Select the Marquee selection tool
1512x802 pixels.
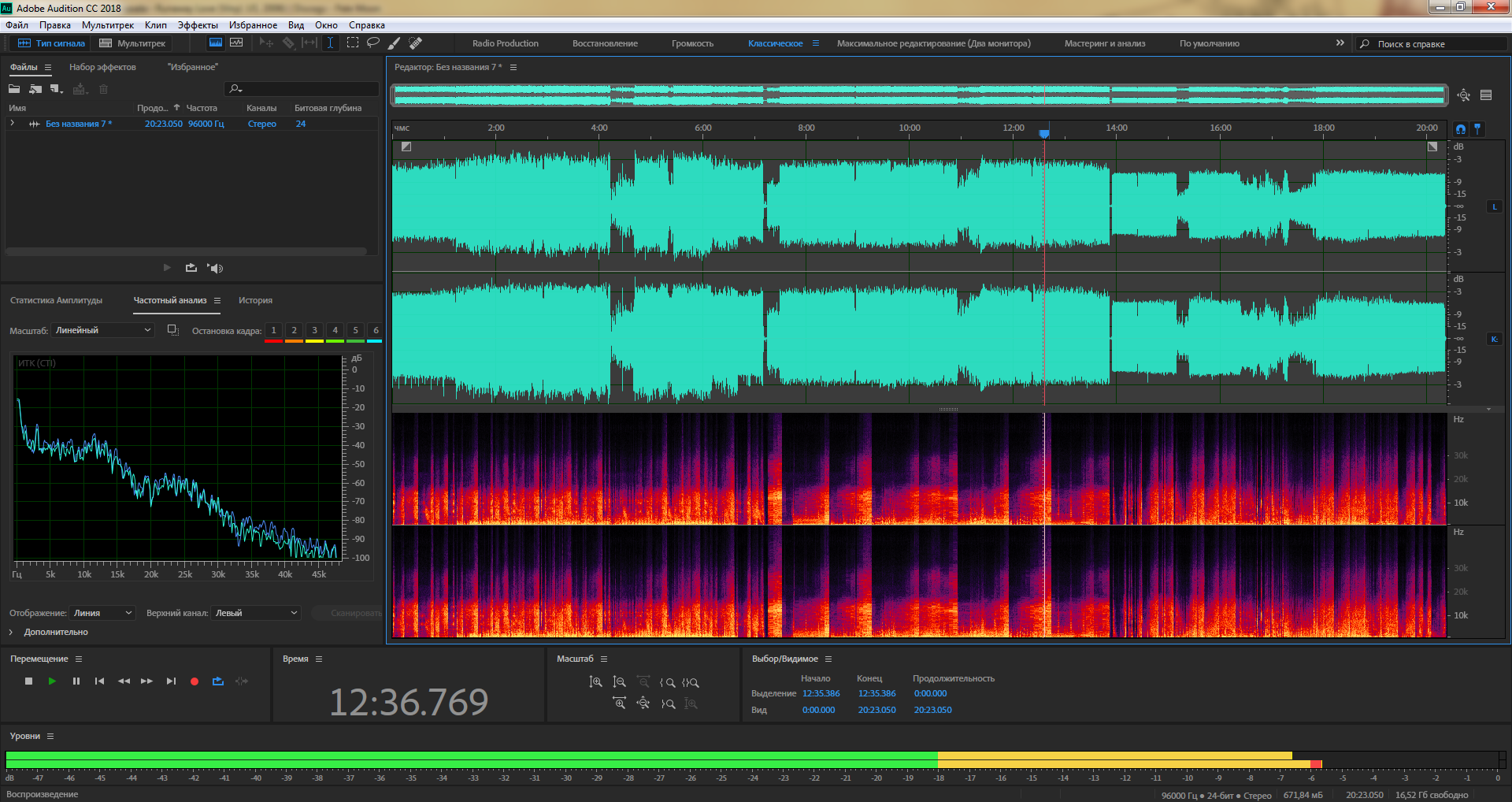353,43
